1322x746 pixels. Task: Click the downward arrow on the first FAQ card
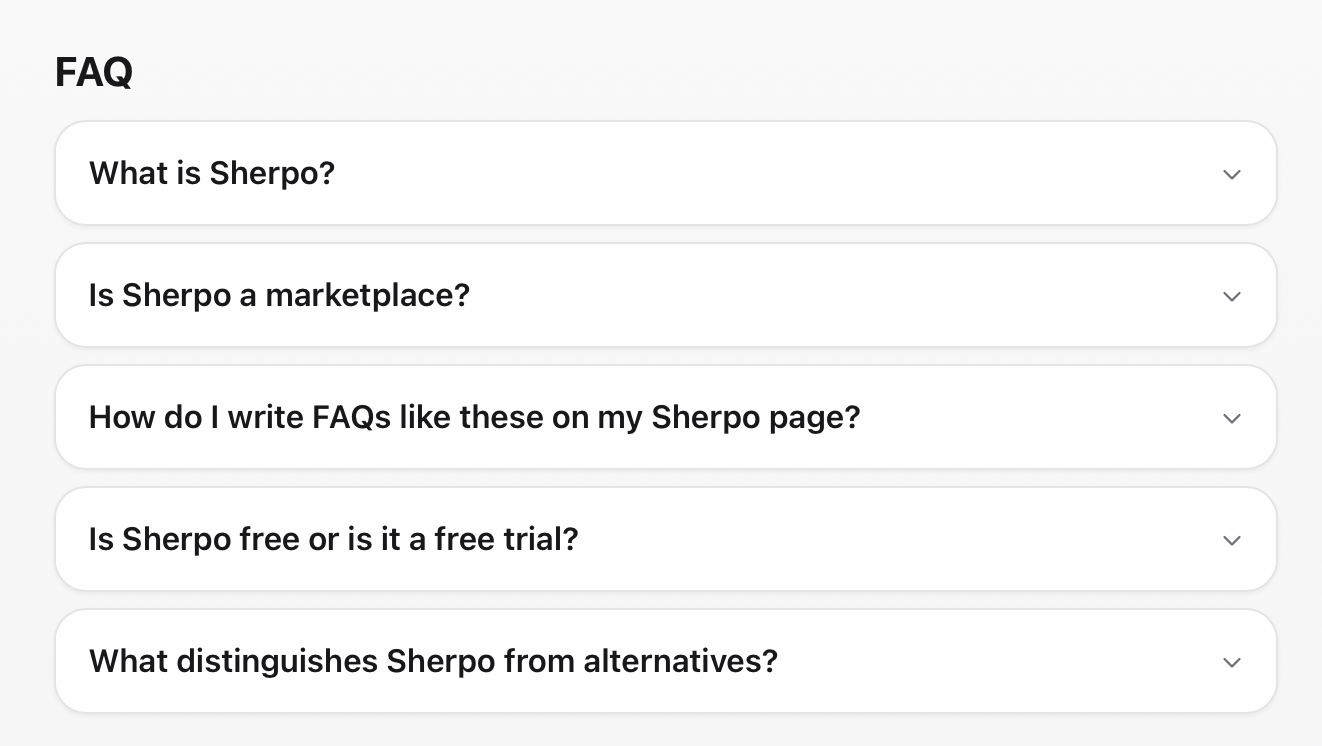(1231, 174)
